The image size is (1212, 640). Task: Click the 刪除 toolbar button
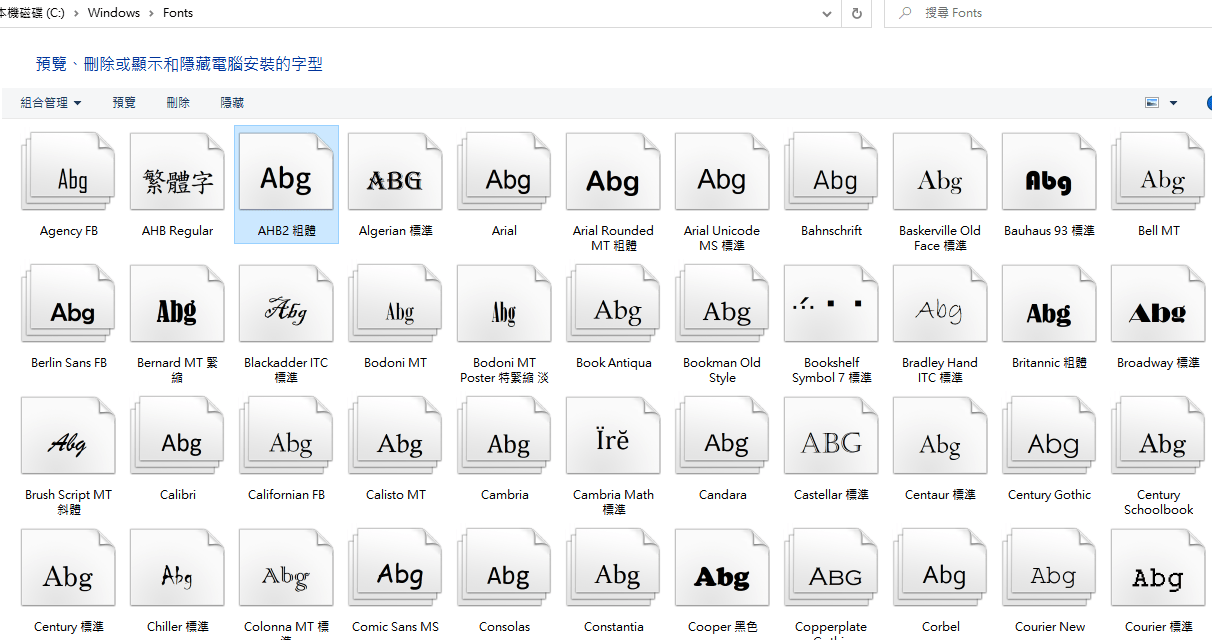click(178, 103)
